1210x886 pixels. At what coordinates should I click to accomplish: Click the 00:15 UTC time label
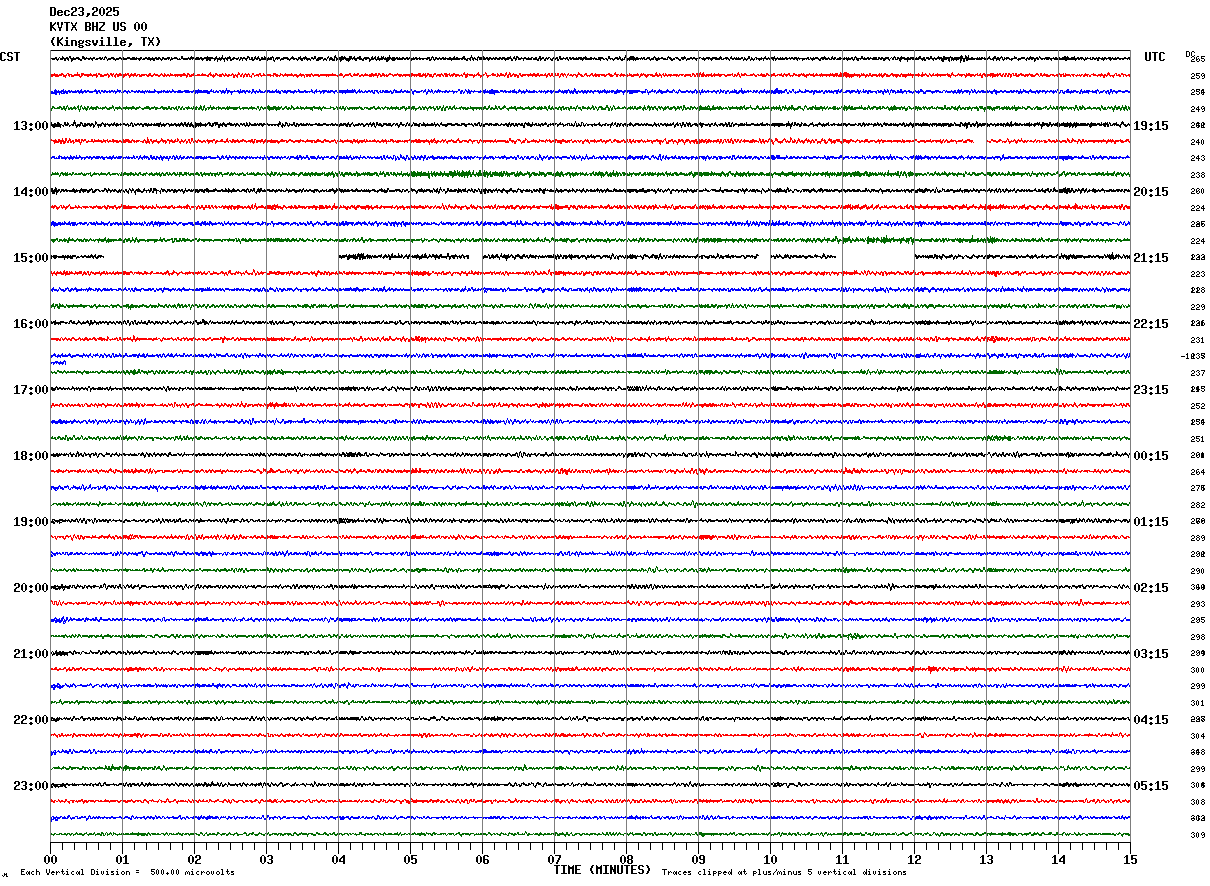[x=1150, y=456]
